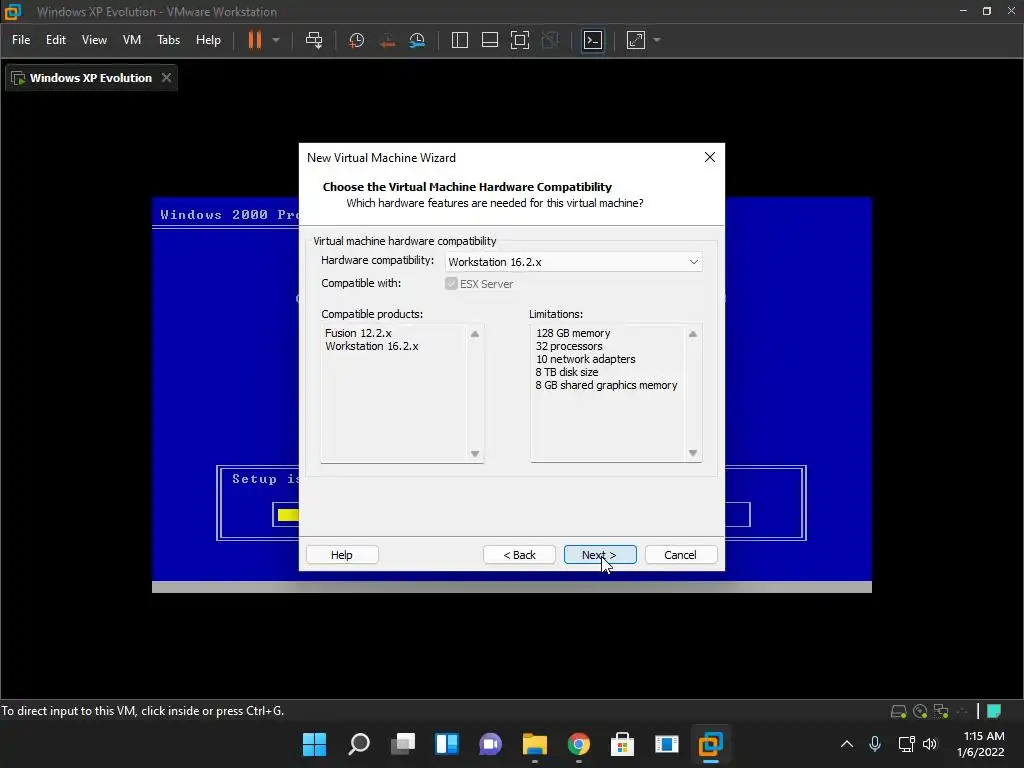Click the Unity mode icon

point(551,40)
